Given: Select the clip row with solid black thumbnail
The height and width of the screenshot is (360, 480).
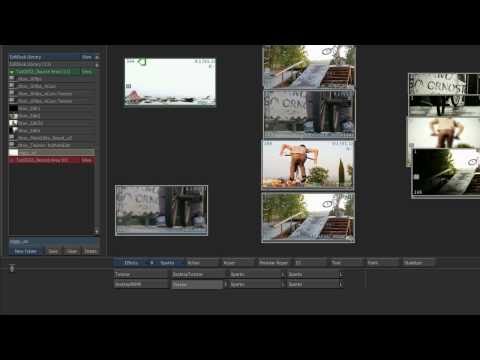Looking at the screenshot, I should click(x=52, y=108).
